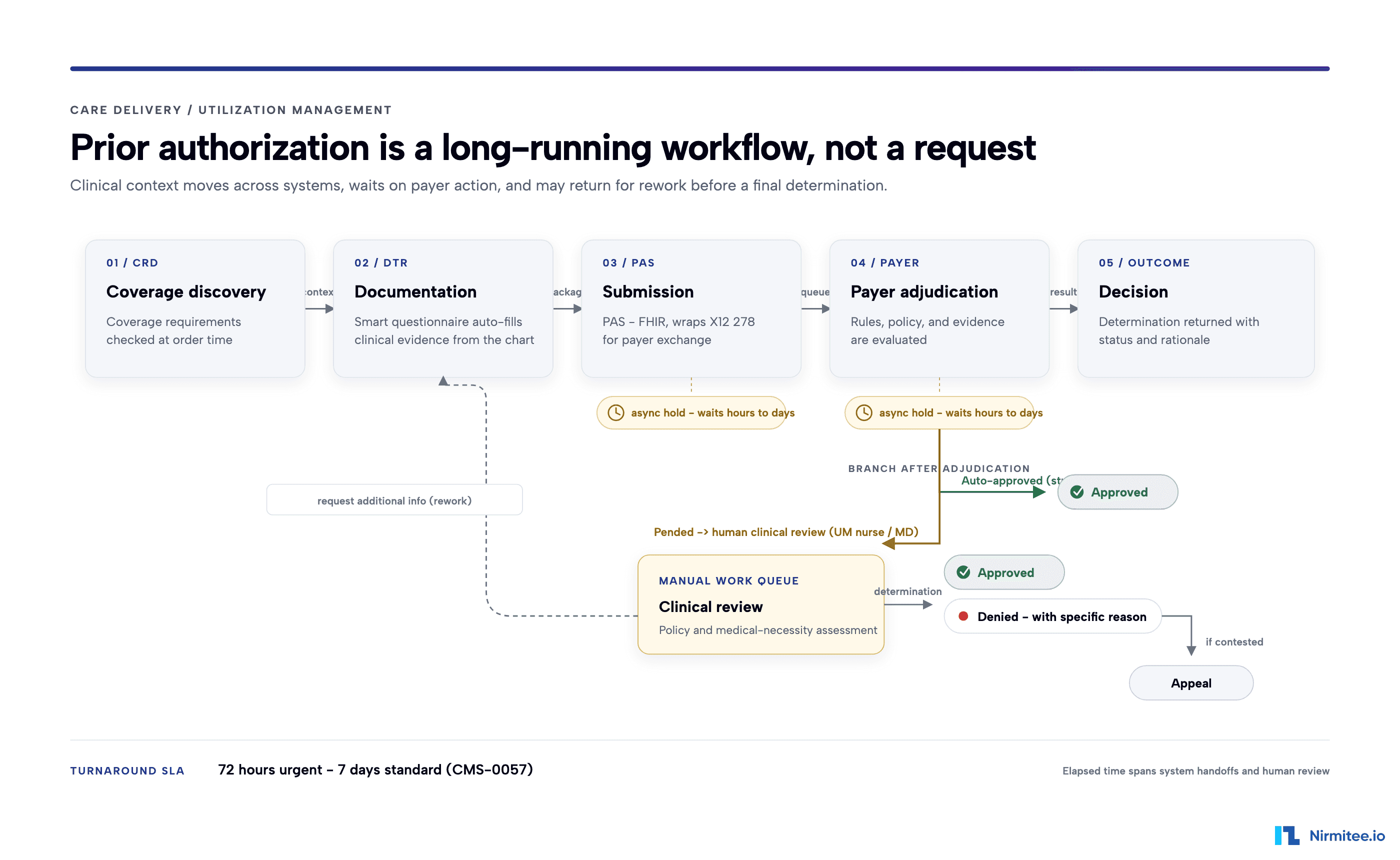The height and width of the screenshot is (860, 1400).
Task: Select the Appeal pill
Action: click(1190, 683)
